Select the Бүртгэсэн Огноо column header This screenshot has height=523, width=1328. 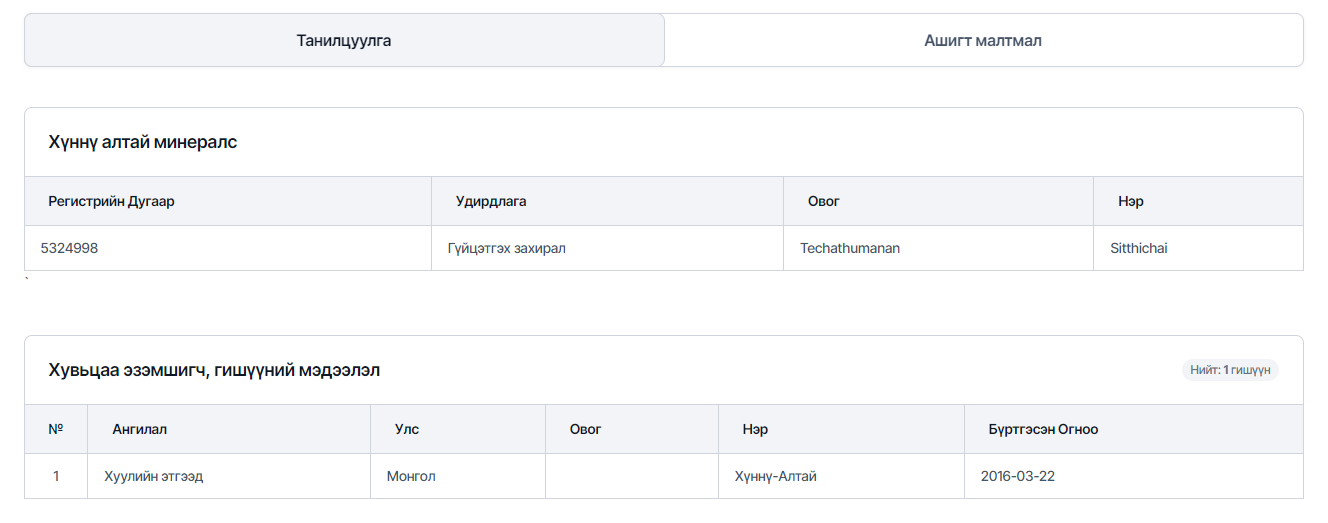(1133, 429)
